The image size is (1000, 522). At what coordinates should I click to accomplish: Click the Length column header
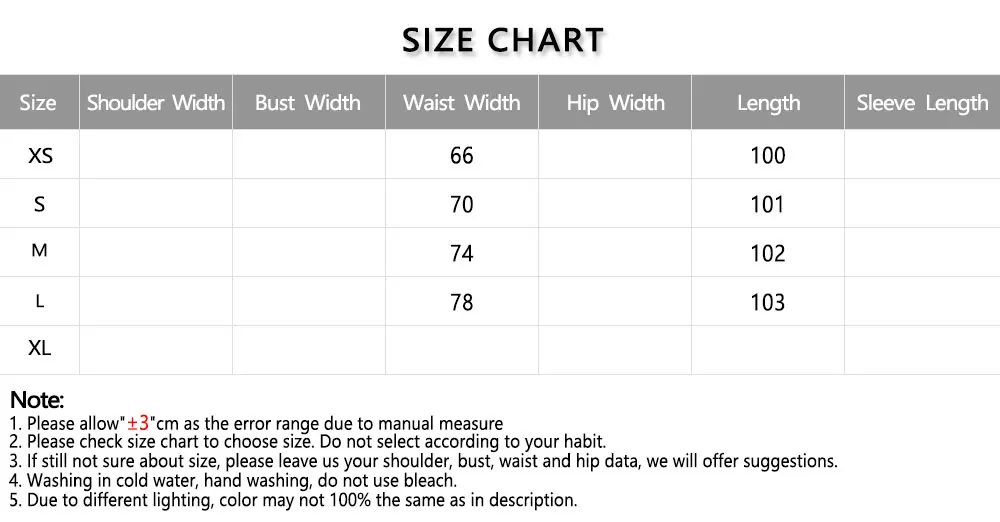(x=768, y=102)
